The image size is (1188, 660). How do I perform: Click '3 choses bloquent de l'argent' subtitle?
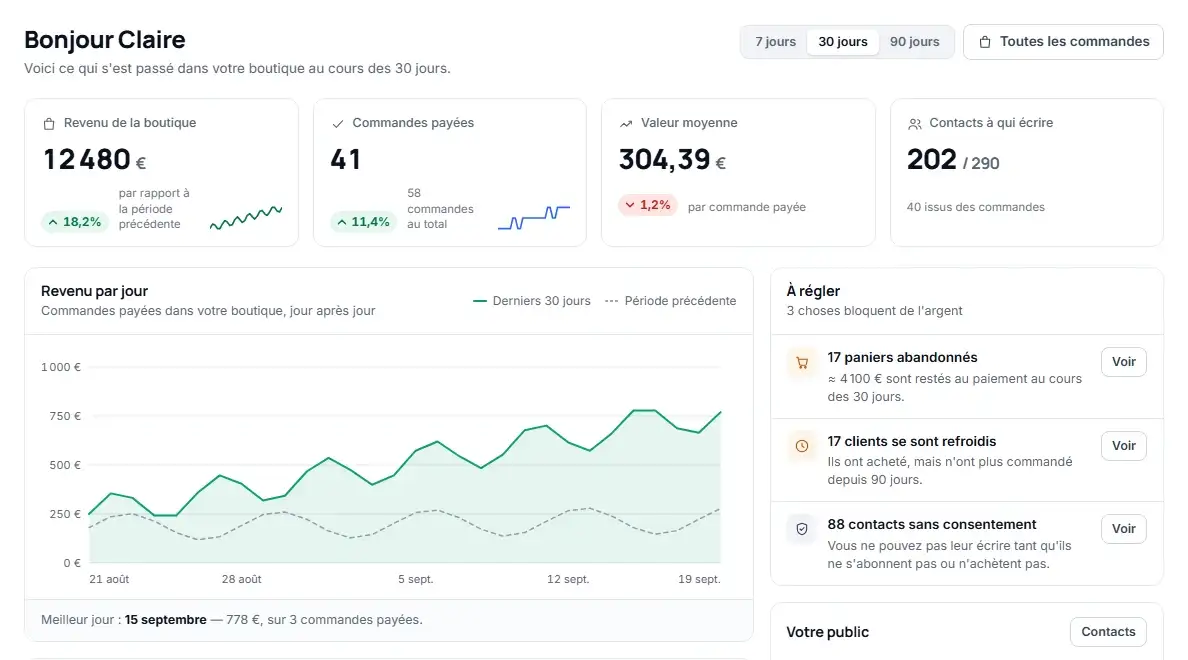click(874, 311)
